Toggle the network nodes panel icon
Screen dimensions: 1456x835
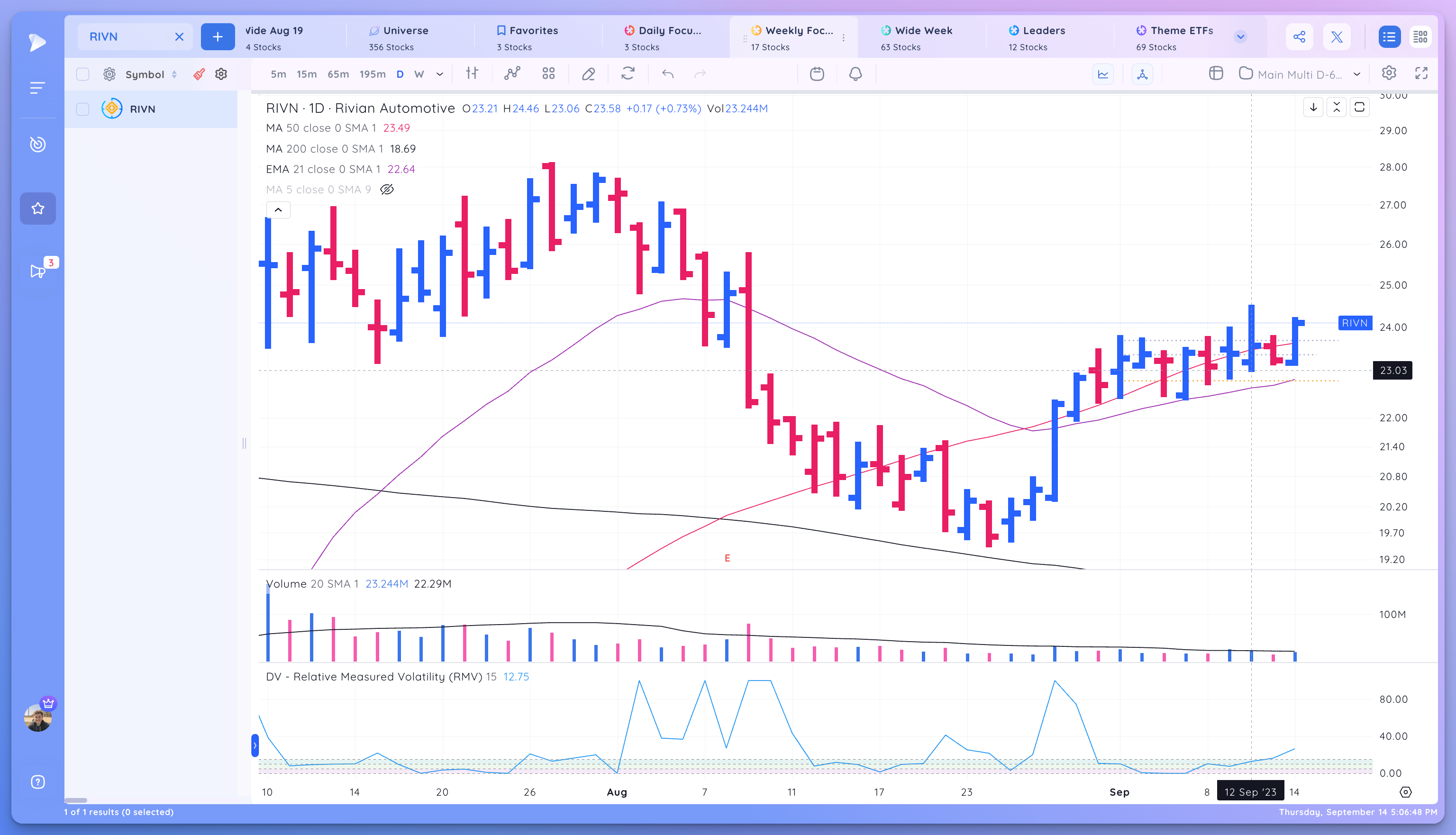1142,74
